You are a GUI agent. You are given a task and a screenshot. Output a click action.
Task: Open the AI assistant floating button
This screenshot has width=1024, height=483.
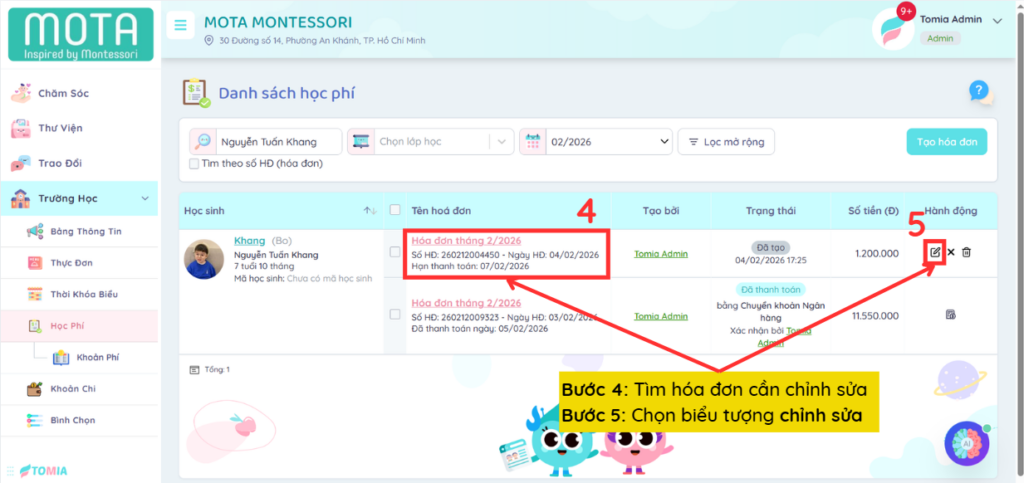pyautogui.click(x=966, y=443)
